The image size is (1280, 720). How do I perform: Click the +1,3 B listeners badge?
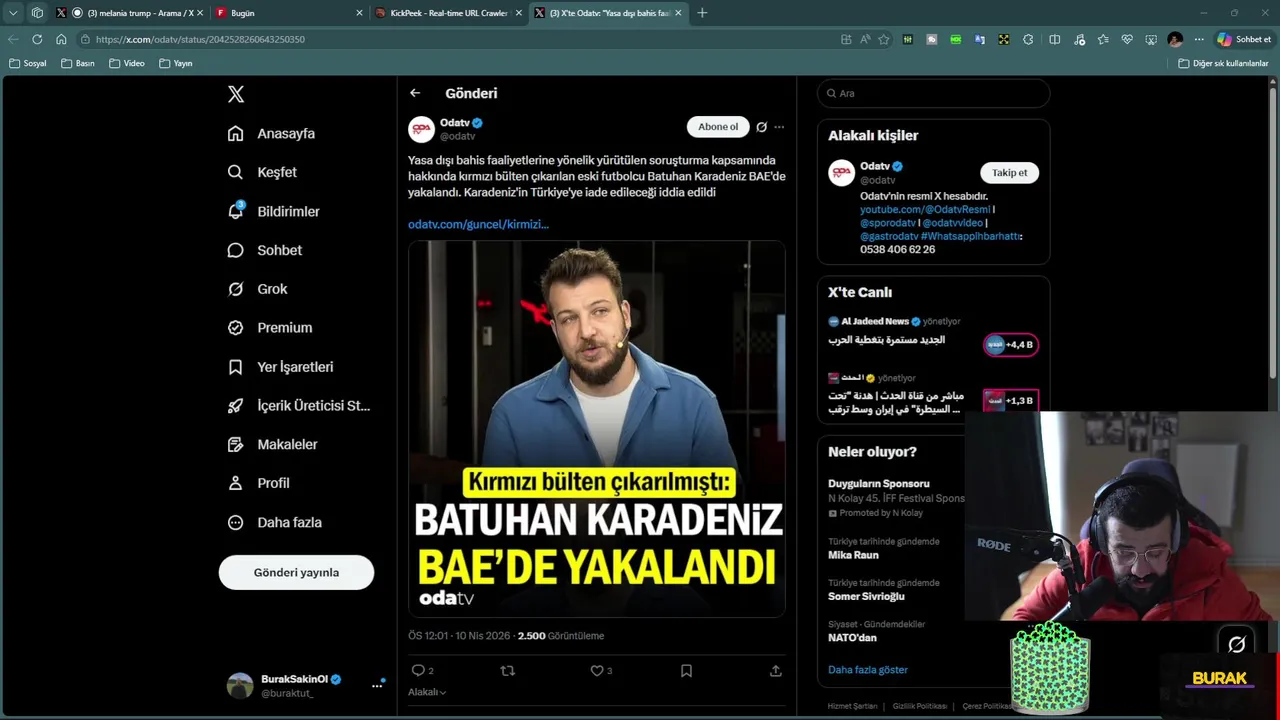point(1010,400)
